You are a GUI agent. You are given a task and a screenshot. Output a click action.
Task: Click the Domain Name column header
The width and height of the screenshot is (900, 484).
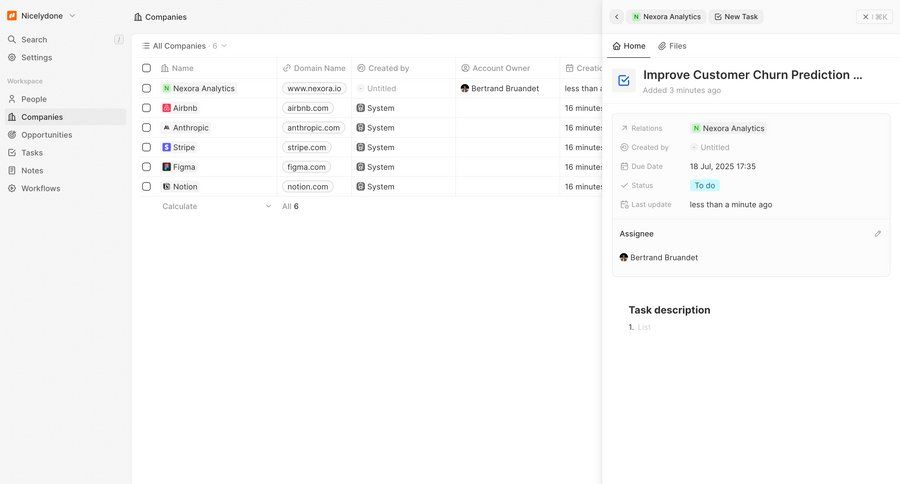pos(314,68)
